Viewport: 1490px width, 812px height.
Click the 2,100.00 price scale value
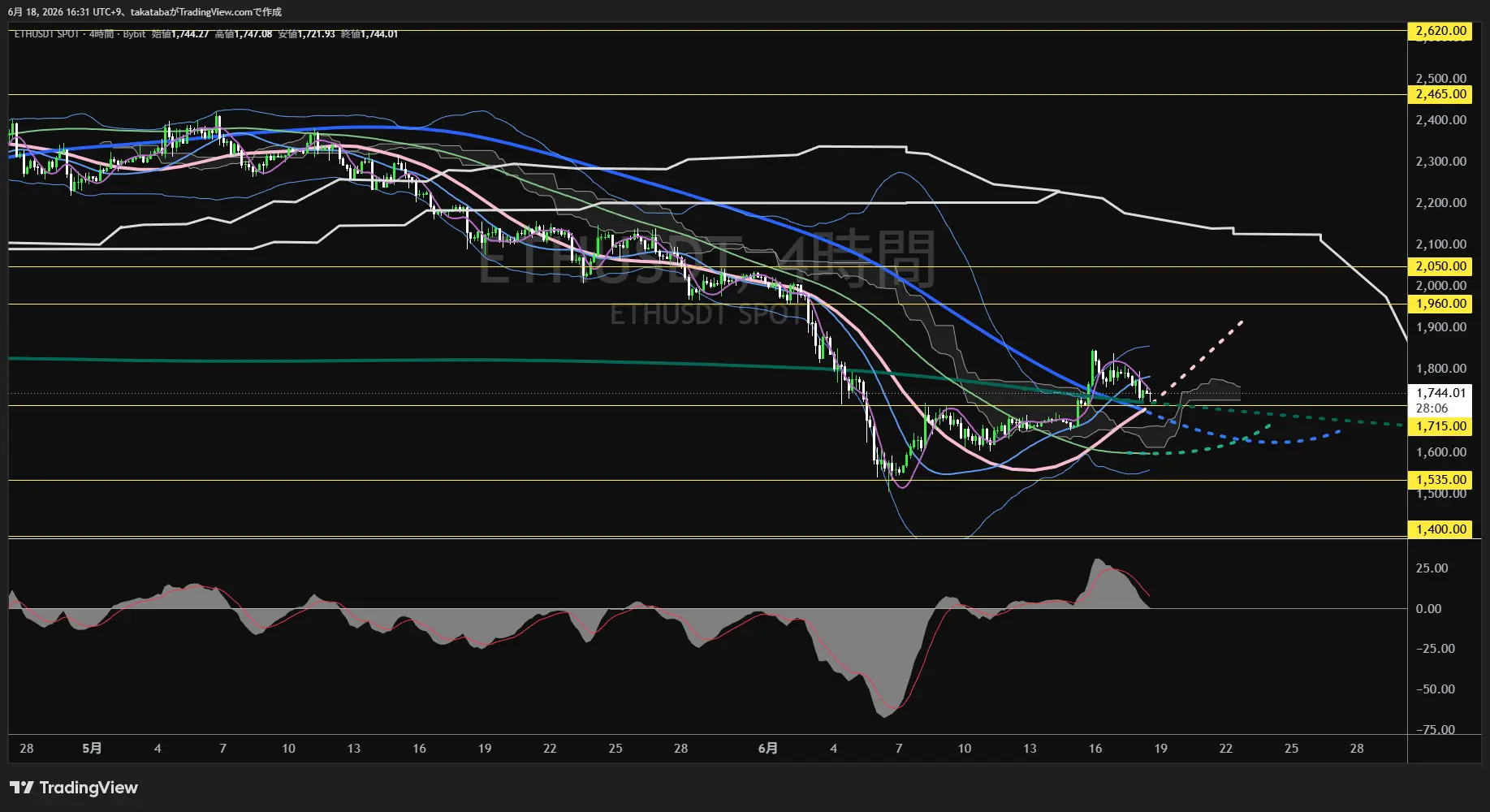1441,244
